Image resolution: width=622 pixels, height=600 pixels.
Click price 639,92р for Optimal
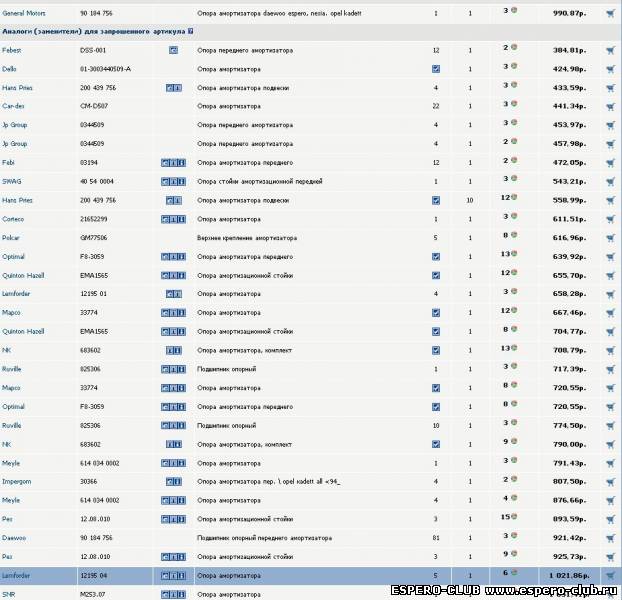569,257
